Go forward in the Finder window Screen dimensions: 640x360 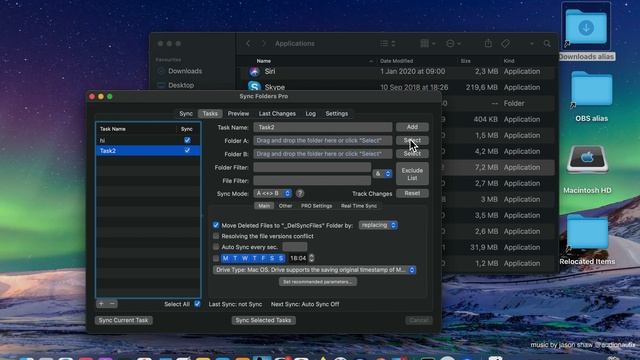264,44
